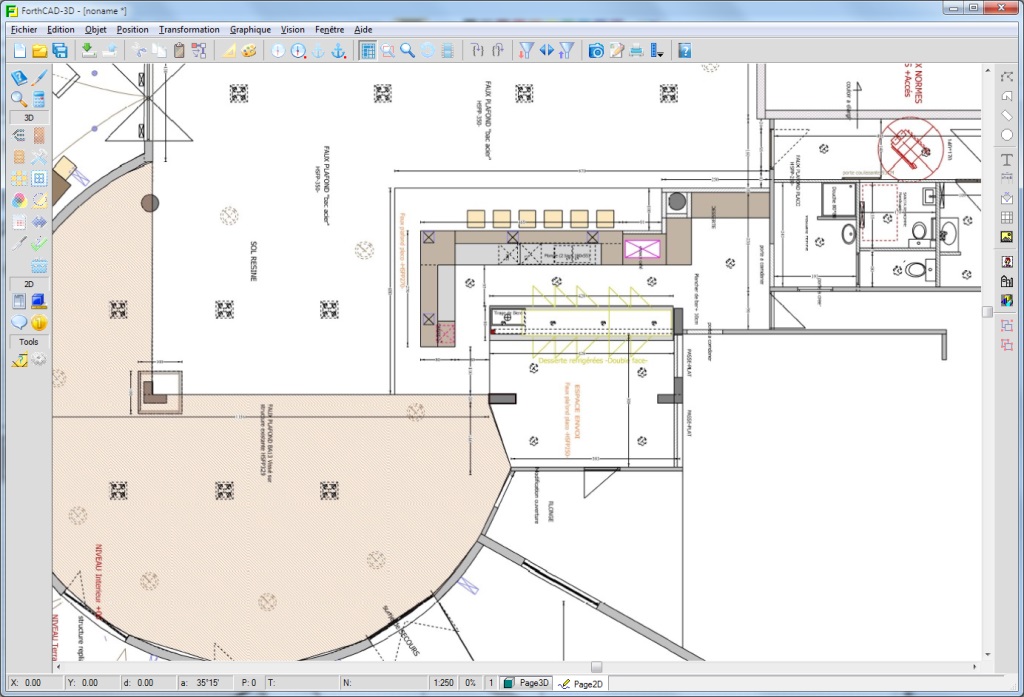Open the Graphique menu

coord(251,29)
